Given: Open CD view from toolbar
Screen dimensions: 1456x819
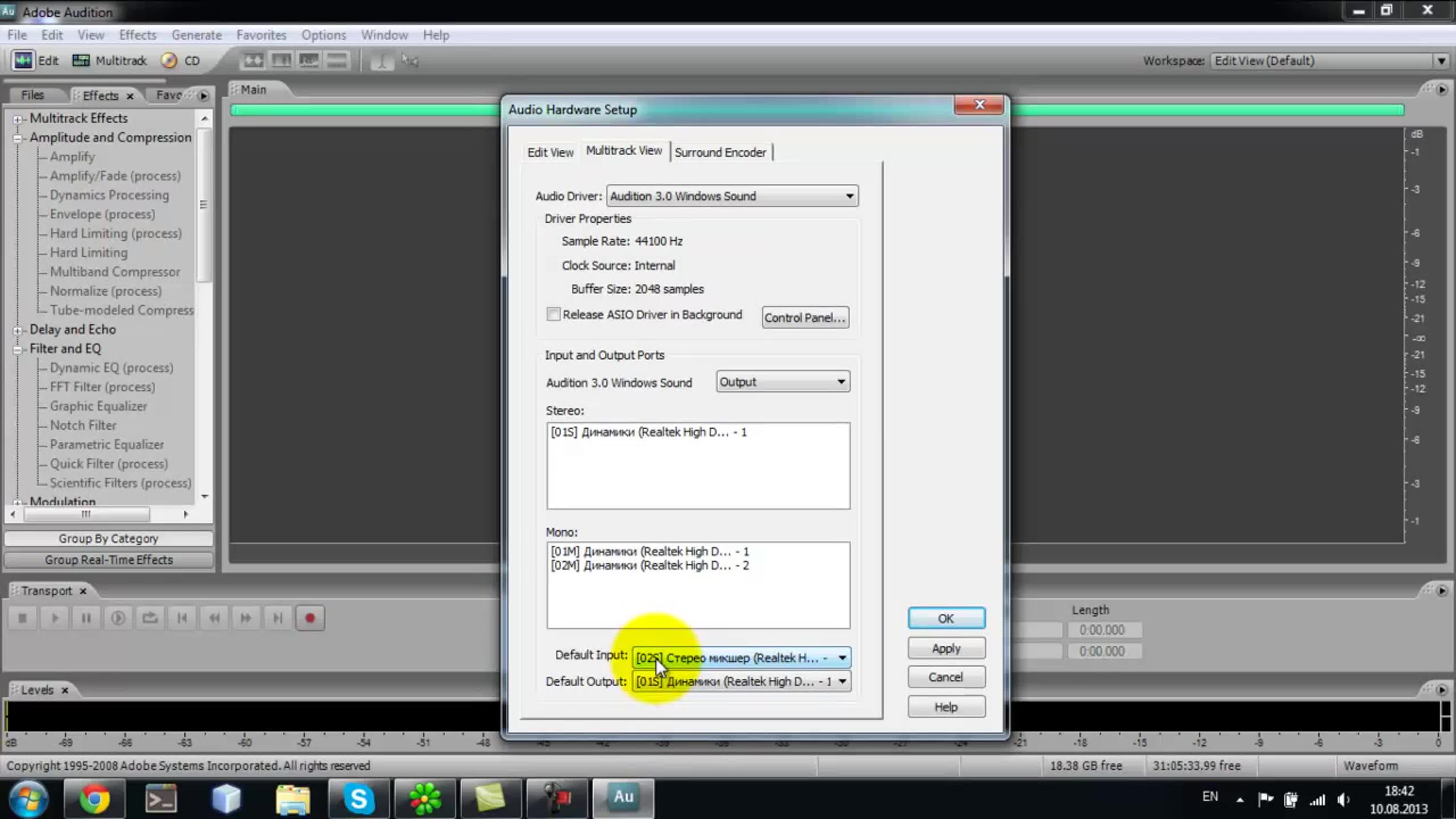Looking at the screenshot, I should coord(169,60).
